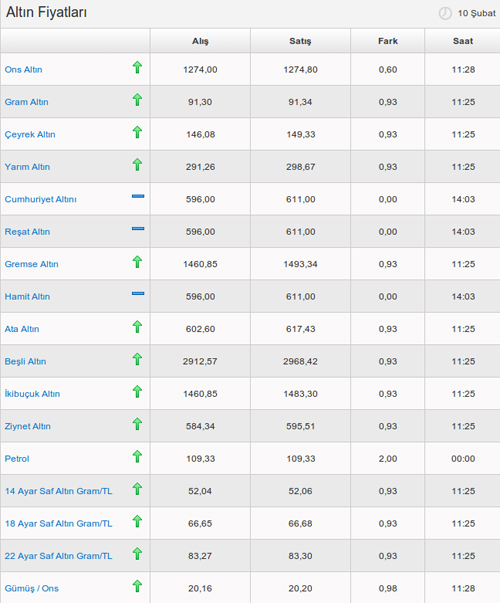Click the Alış column header
This screenshot has height=603, width=500.
tap(200, 41)
